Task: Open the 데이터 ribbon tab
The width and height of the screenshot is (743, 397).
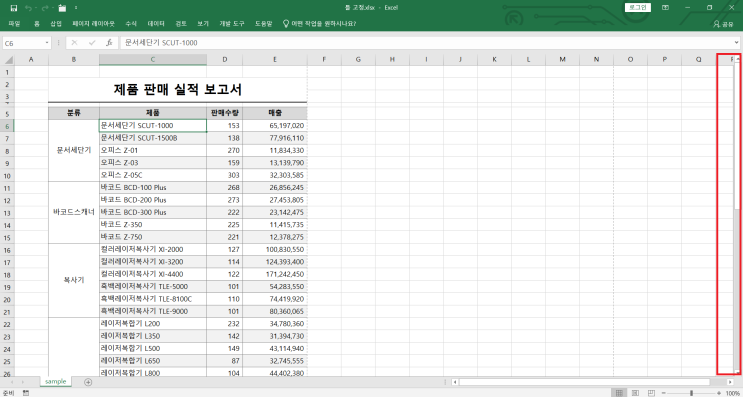Action: 156,23
